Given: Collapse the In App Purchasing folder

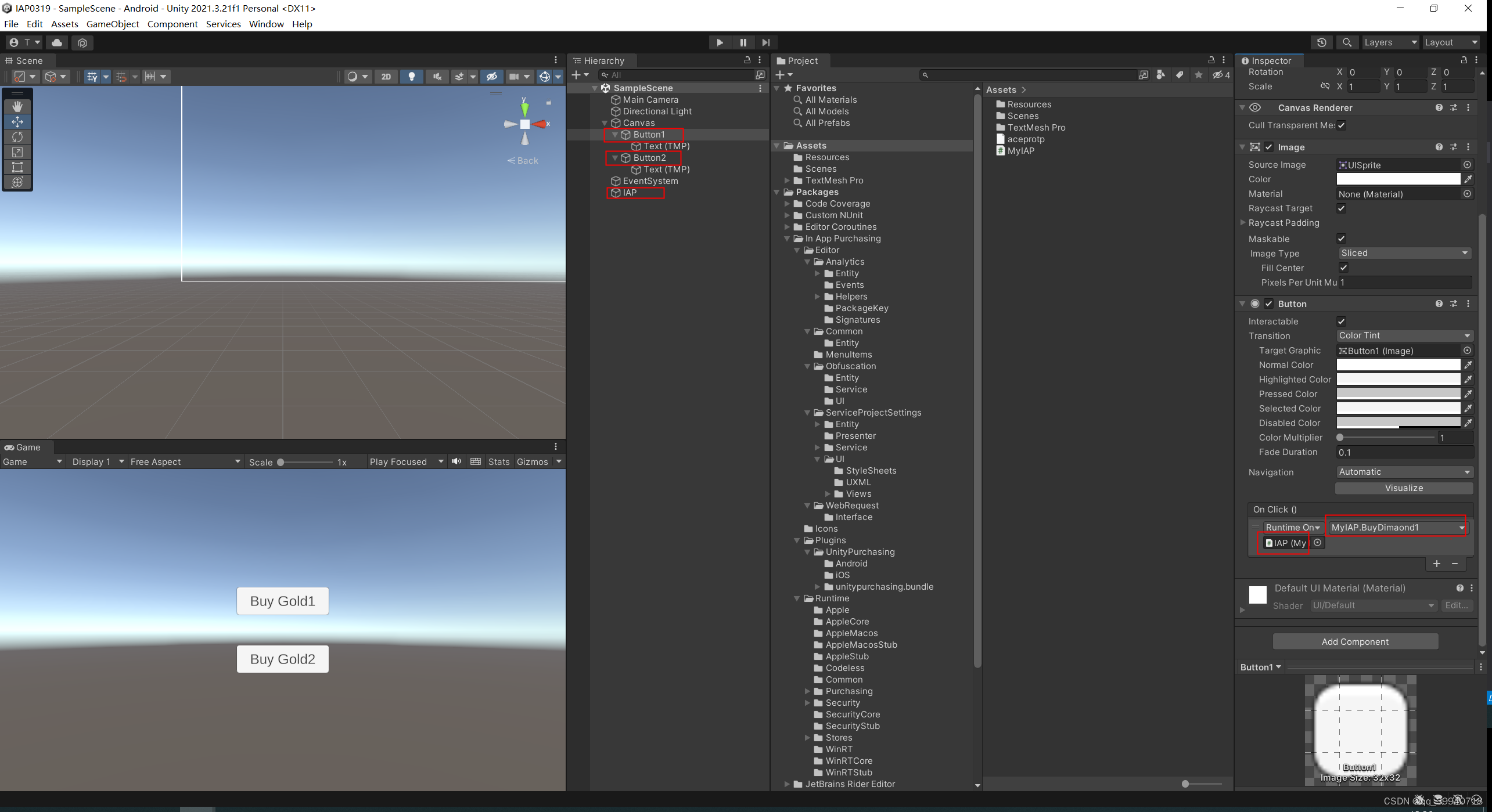Looking at the screenshot, I should click(x=788, y=239).
